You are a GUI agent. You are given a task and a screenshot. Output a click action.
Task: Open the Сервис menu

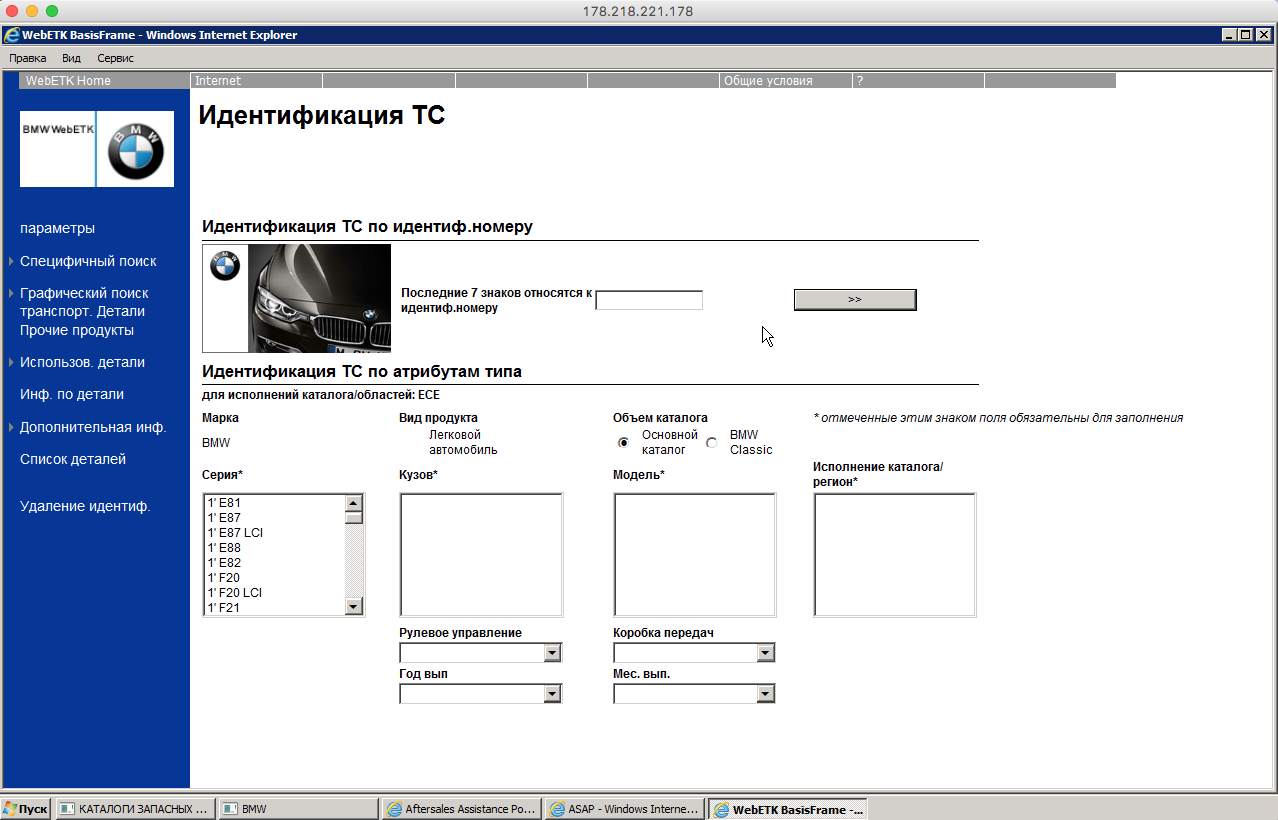pyautogui.click(x=115, y=58)
